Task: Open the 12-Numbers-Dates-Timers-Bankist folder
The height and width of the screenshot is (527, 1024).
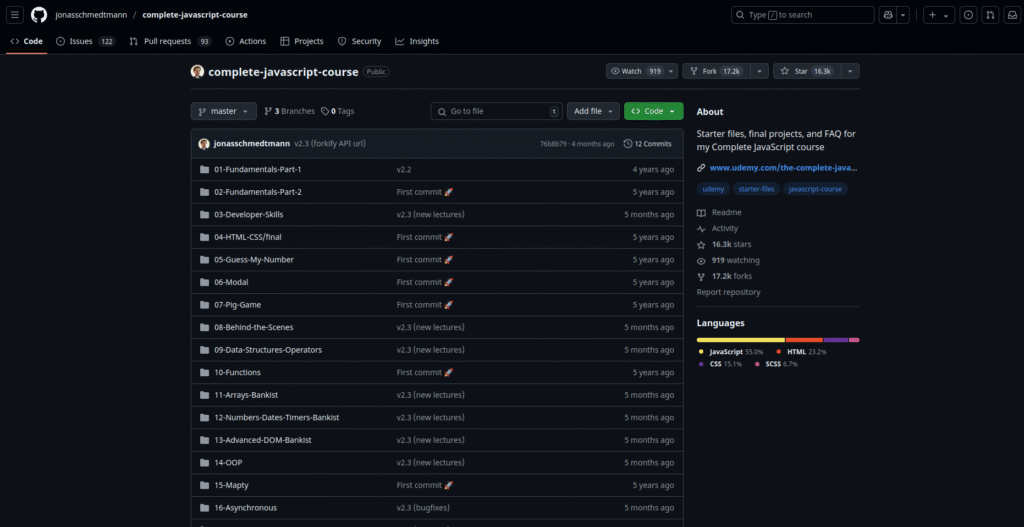Action: (x=276, y=417)
